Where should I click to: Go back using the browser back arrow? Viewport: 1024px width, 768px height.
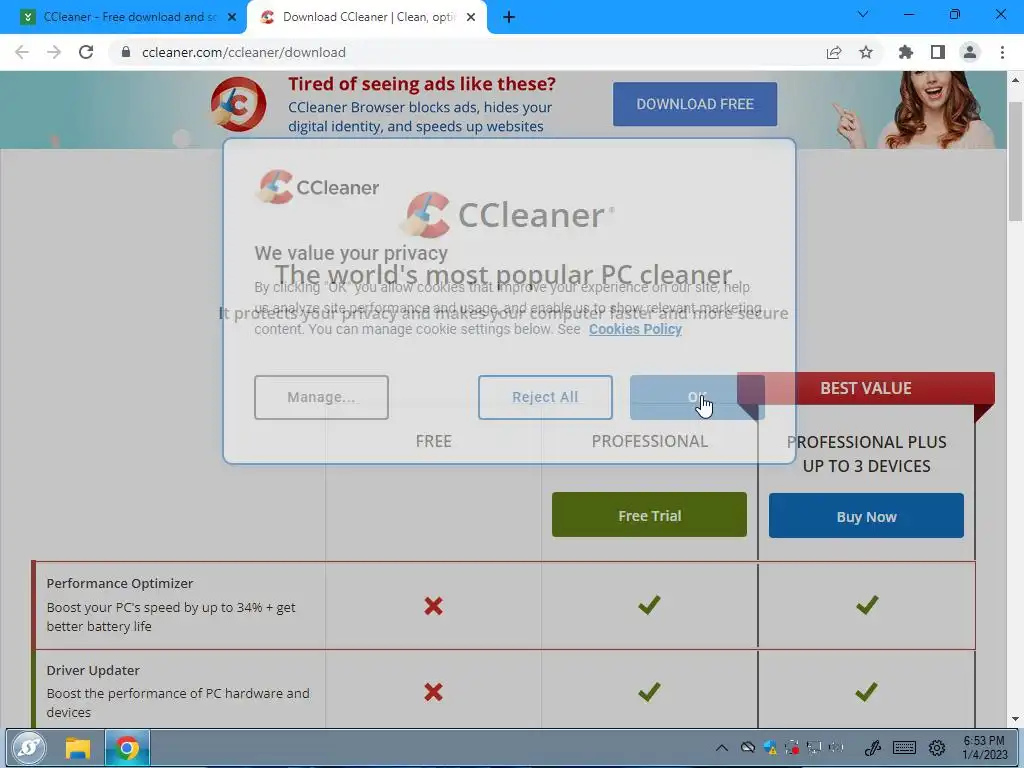(x=22, y=52)
